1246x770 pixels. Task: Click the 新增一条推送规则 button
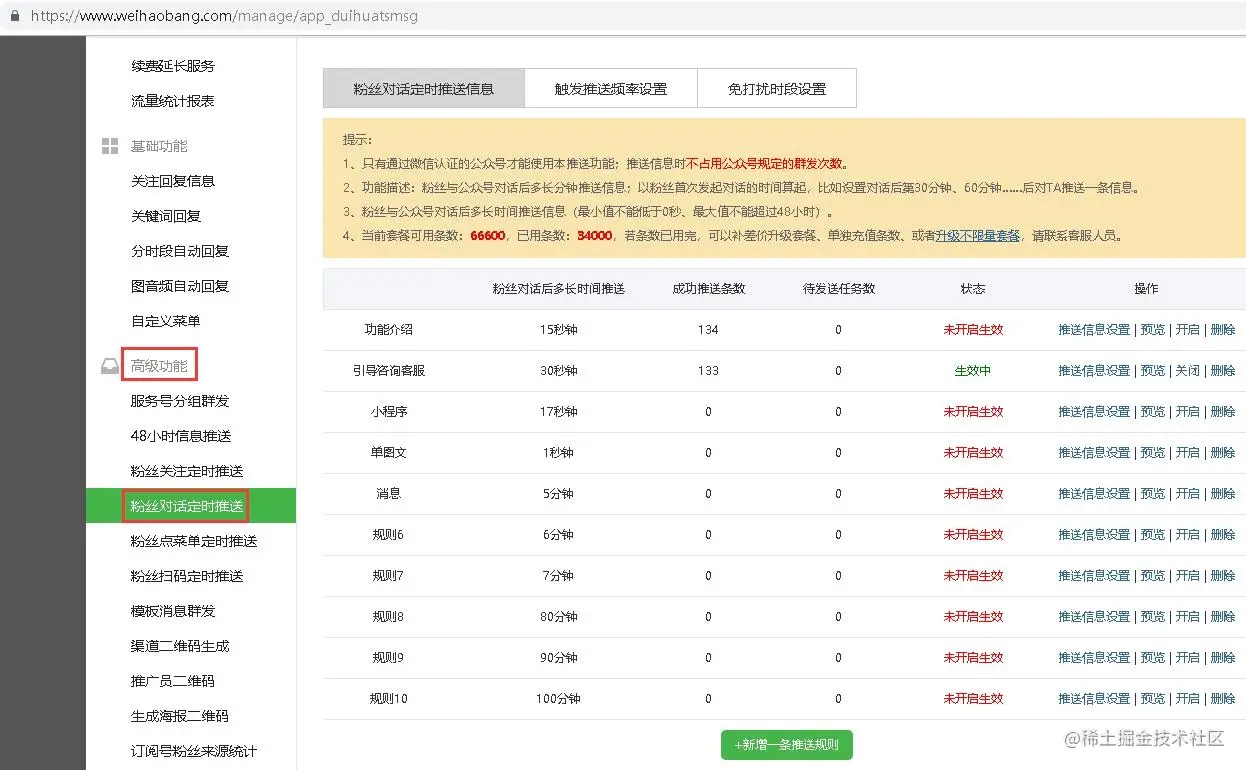[786, 744]
